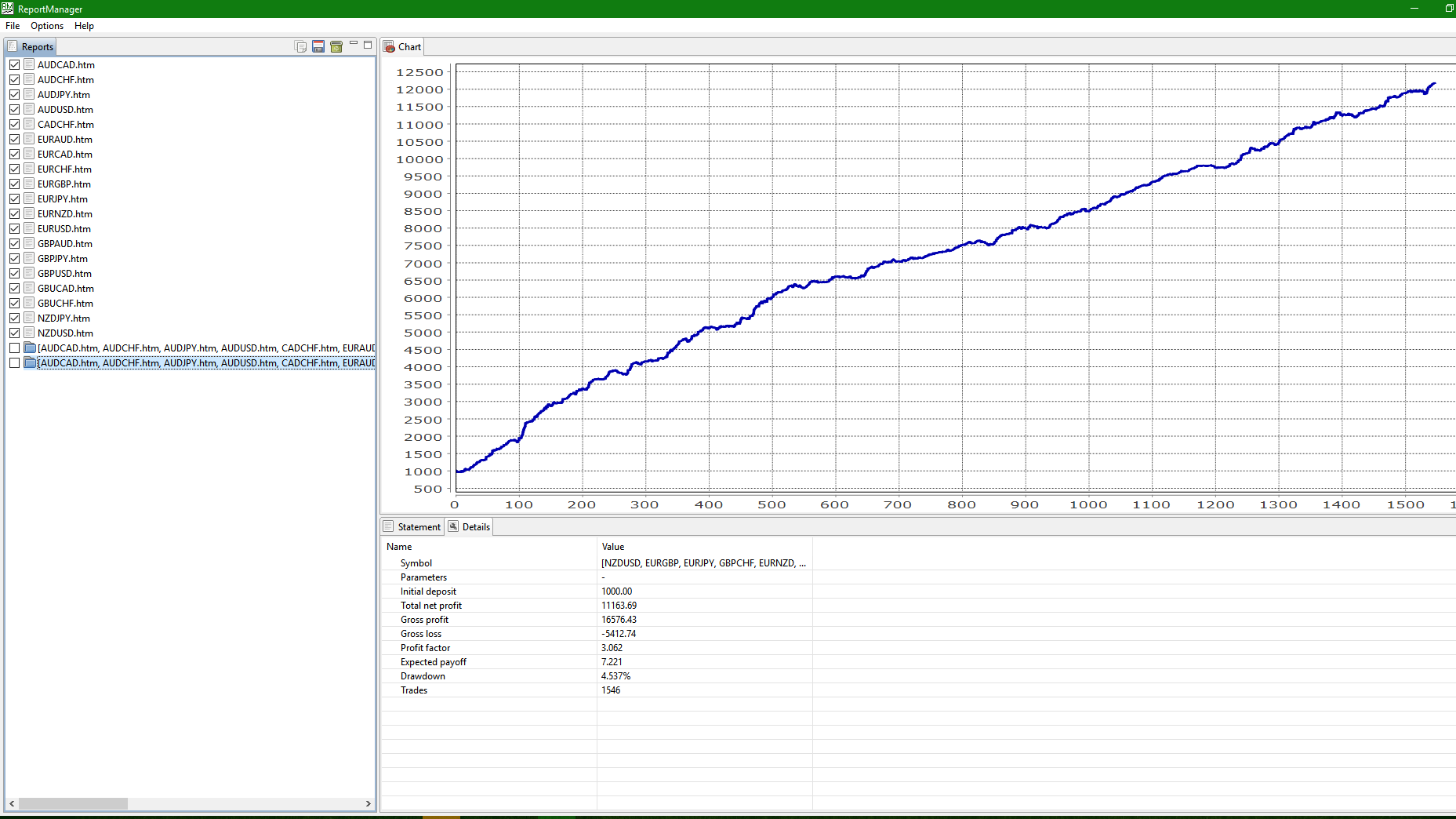Viewport: 1456px width, 819px height.
Task: Select the Reports tab
Action: pyautogui.click(x=31, y=46)
